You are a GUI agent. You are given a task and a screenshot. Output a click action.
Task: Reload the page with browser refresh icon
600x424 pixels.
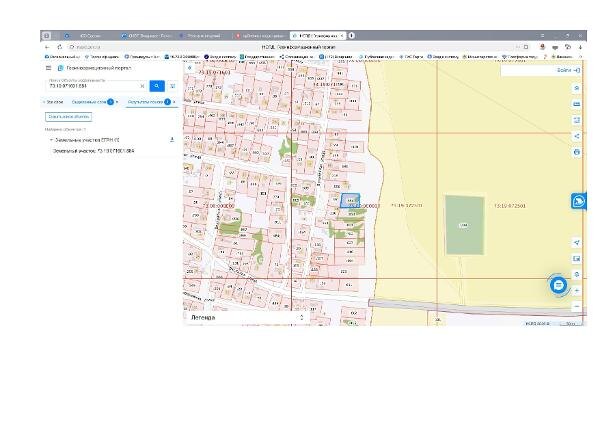point(60,47)
